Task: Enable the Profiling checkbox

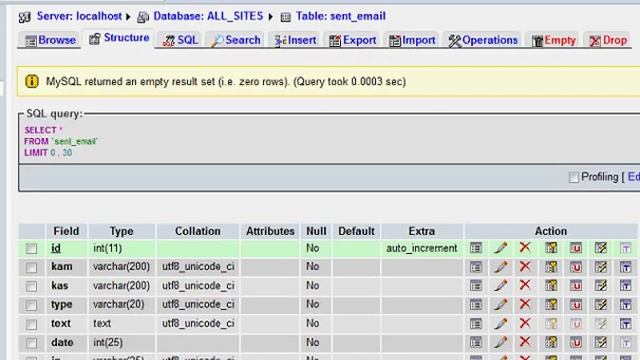Action: (x=573, y=177)
